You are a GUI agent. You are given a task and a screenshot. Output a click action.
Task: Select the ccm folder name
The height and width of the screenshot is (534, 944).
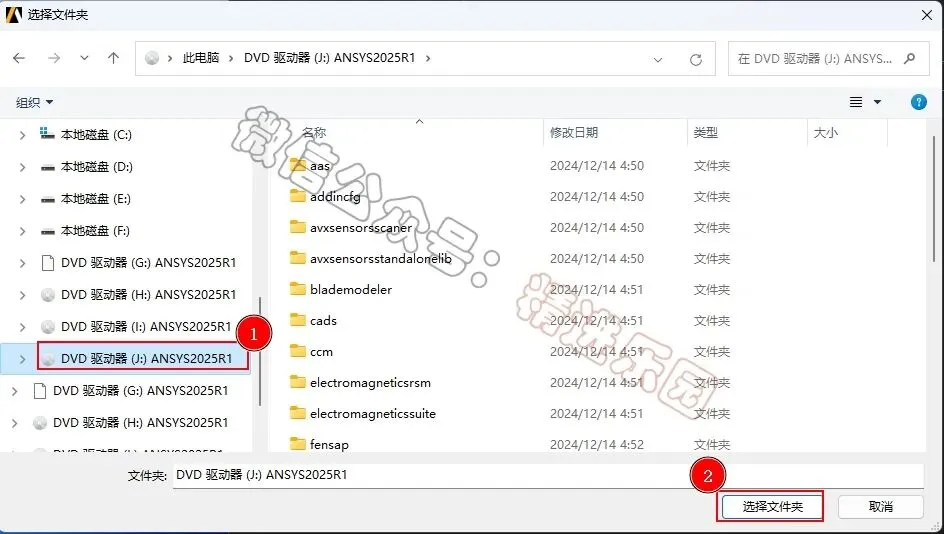pyautogui.click(x=321, y=352)
